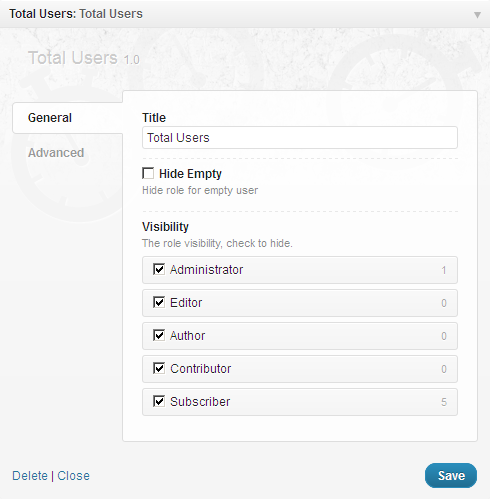Image resolution: width=490 pixels, height=499 pixels.
Task: Toggle the Author role checkbox
Action: [x=159, y=335]
